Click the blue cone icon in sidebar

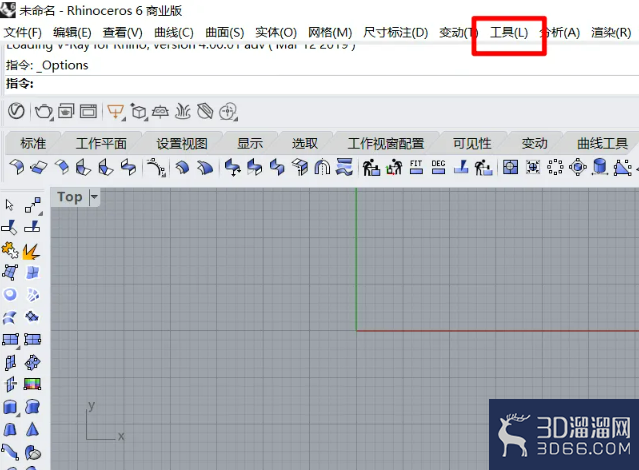point(33,429)
